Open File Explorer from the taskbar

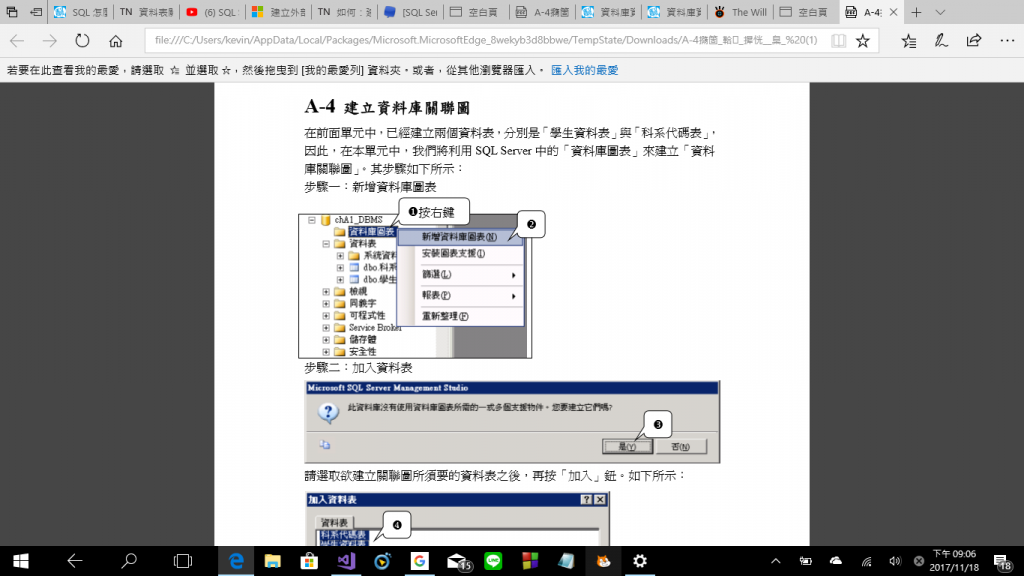tap(272, 561)
